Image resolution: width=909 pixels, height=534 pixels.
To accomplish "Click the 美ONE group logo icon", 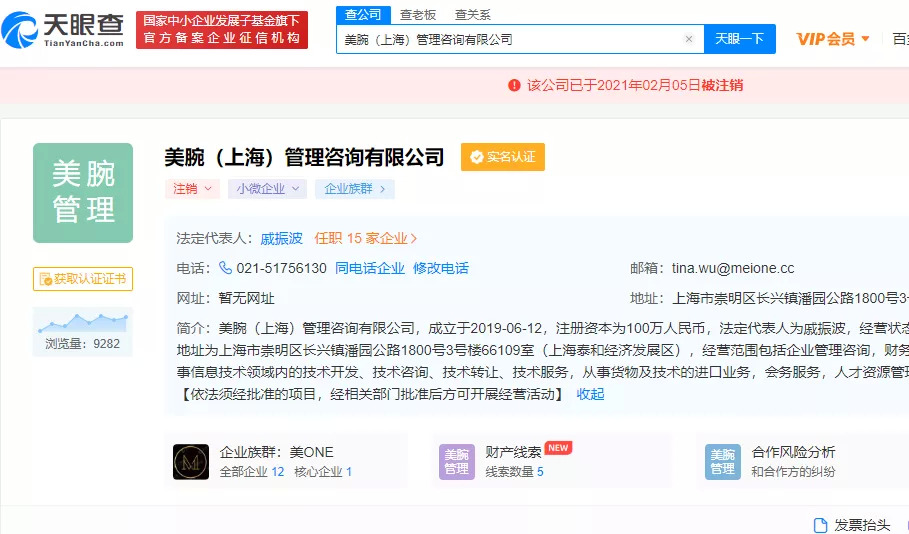I will click(x=191, y=462).
